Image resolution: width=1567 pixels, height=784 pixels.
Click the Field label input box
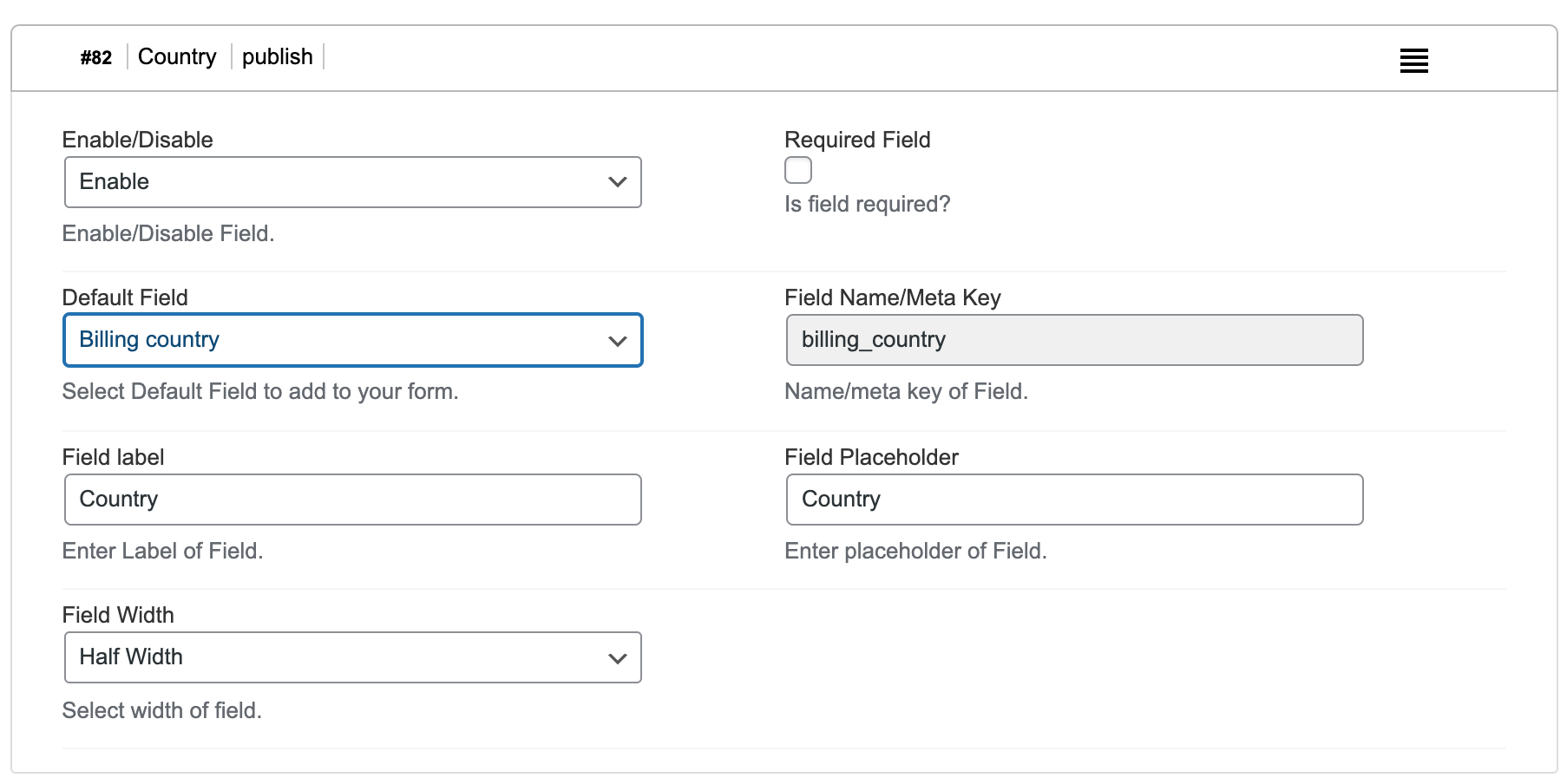(351, 499)
